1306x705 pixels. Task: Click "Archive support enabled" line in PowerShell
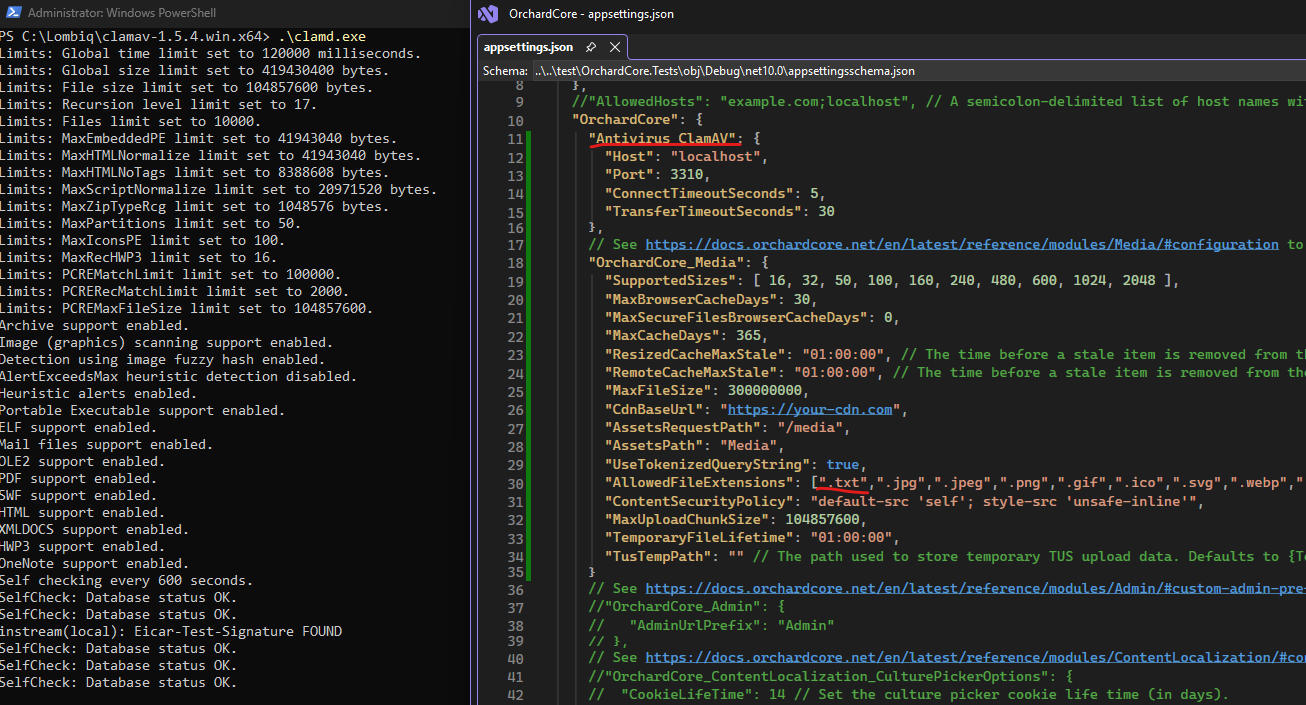[x=94, y=325]
